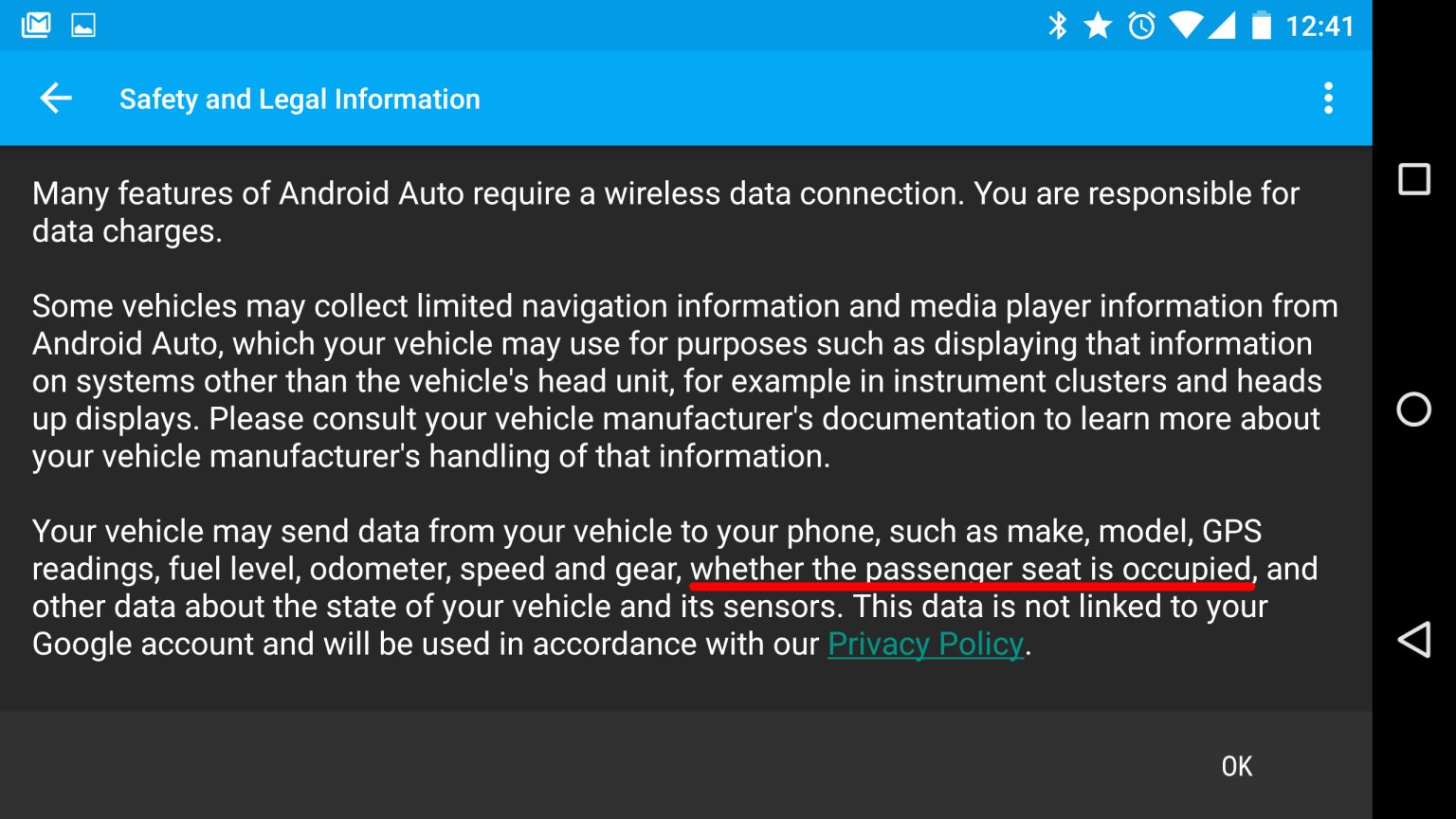
Task: Tap the Wi-Fi status icon
Action: coord(1186,24)
